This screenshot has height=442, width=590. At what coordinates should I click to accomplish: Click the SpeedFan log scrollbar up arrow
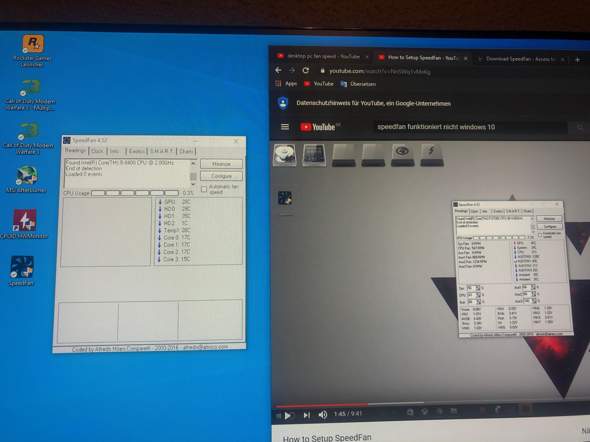coord(193,163)
